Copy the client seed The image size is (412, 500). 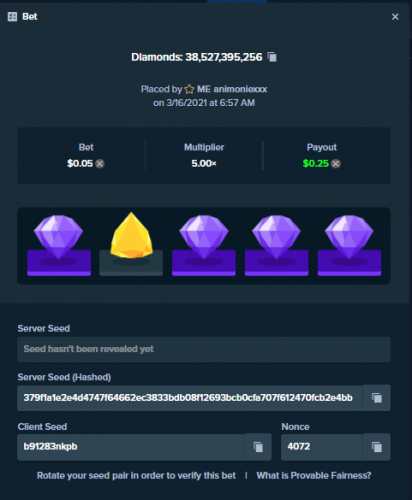[x=258, y=447]
